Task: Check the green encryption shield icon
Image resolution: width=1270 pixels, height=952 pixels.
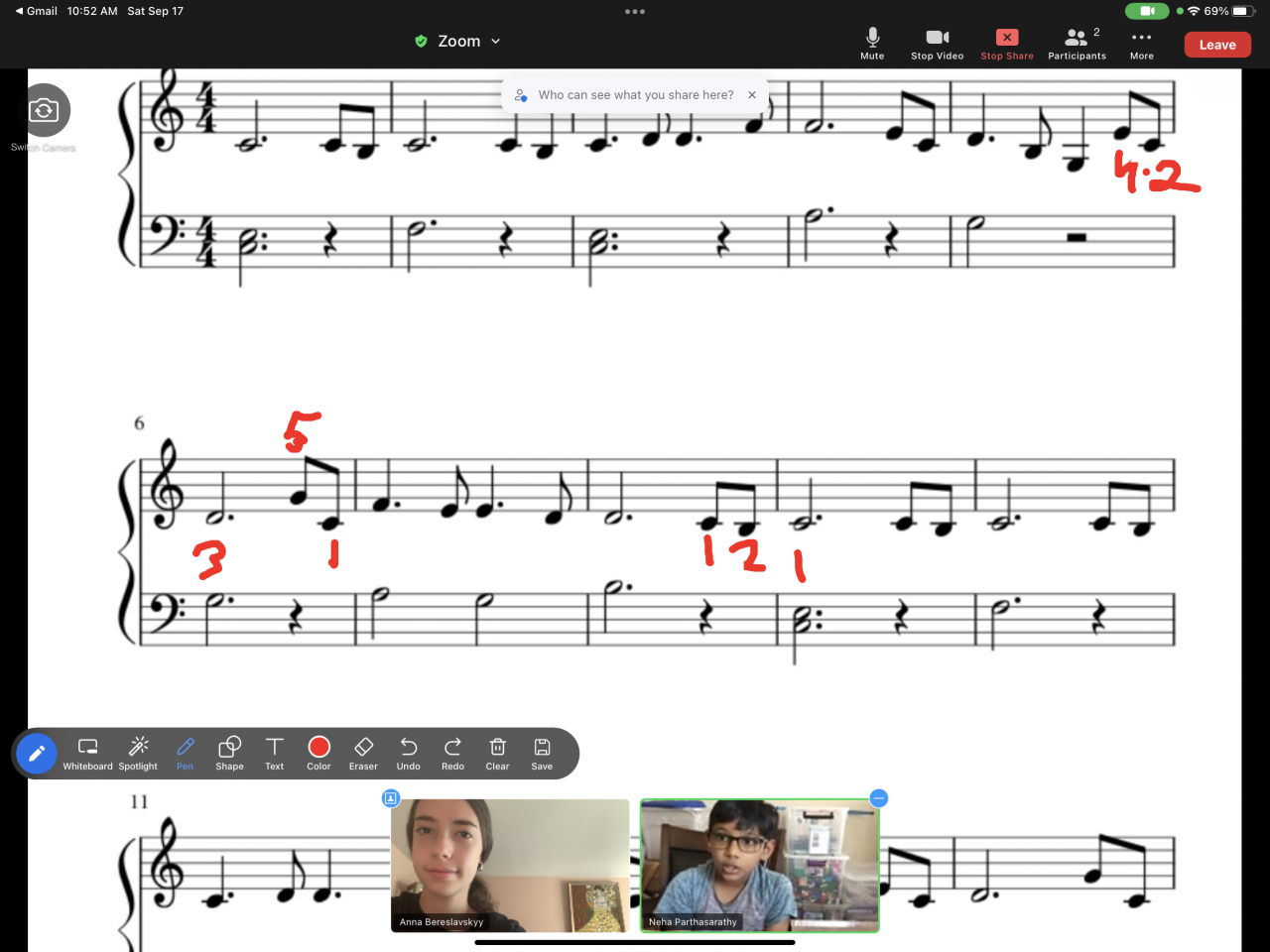Action: tap(421, 41)
